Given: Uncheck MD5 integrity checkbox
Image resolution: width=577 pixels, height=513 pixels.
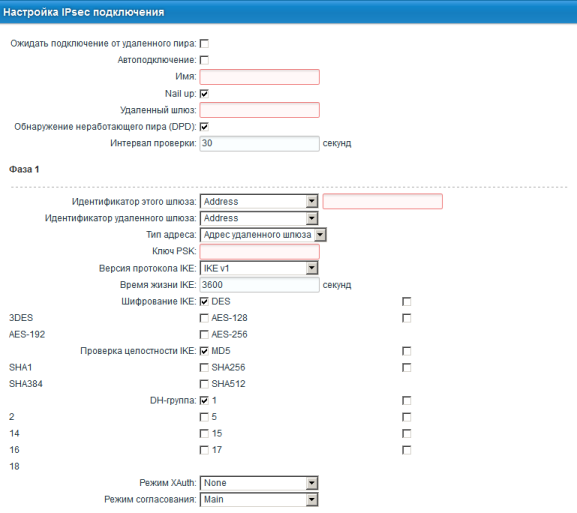Looking at the screenshot, I should point(204,351).
